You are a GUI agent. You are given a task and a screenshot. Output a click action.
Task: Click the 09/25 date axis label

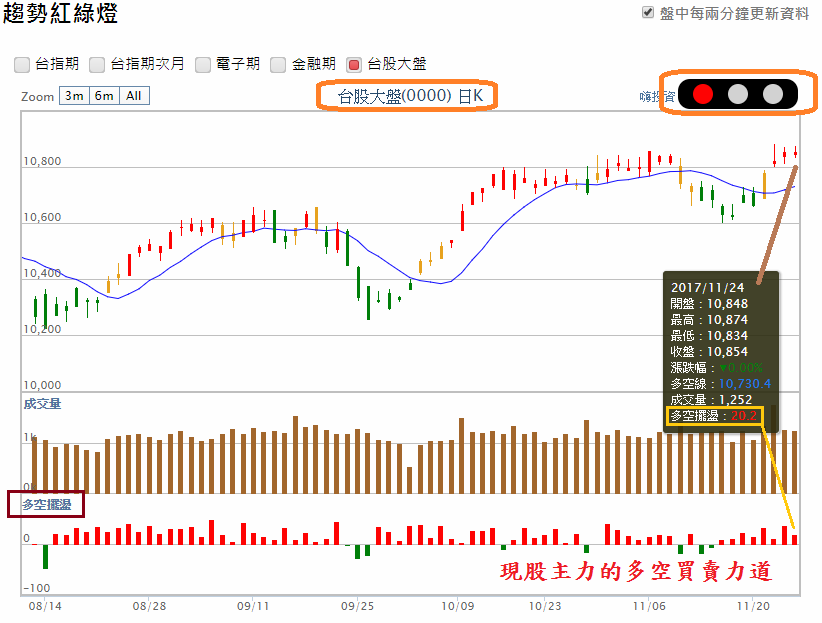[x=358, y=606]
